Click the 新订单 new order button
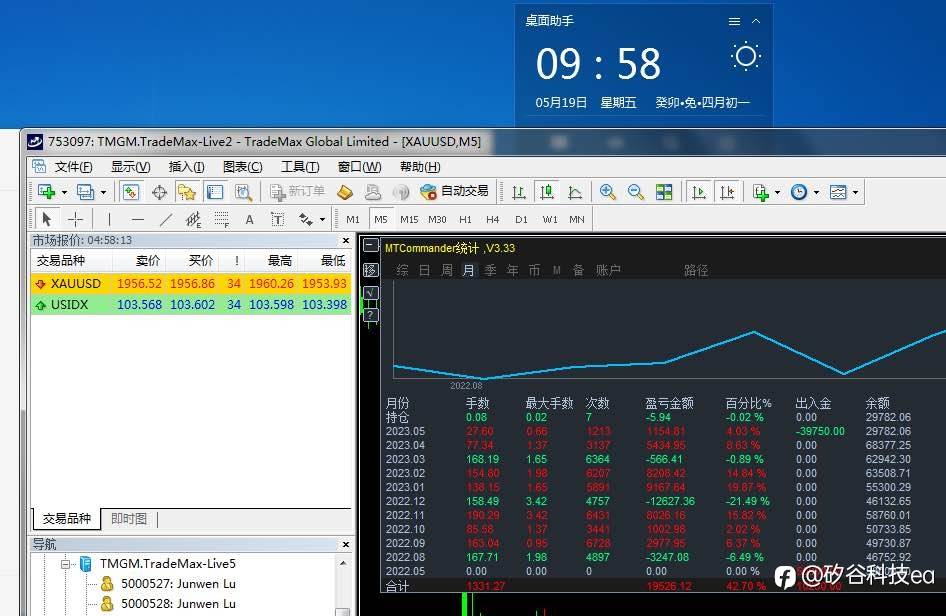The image size is (946, 616). (297, 192)
